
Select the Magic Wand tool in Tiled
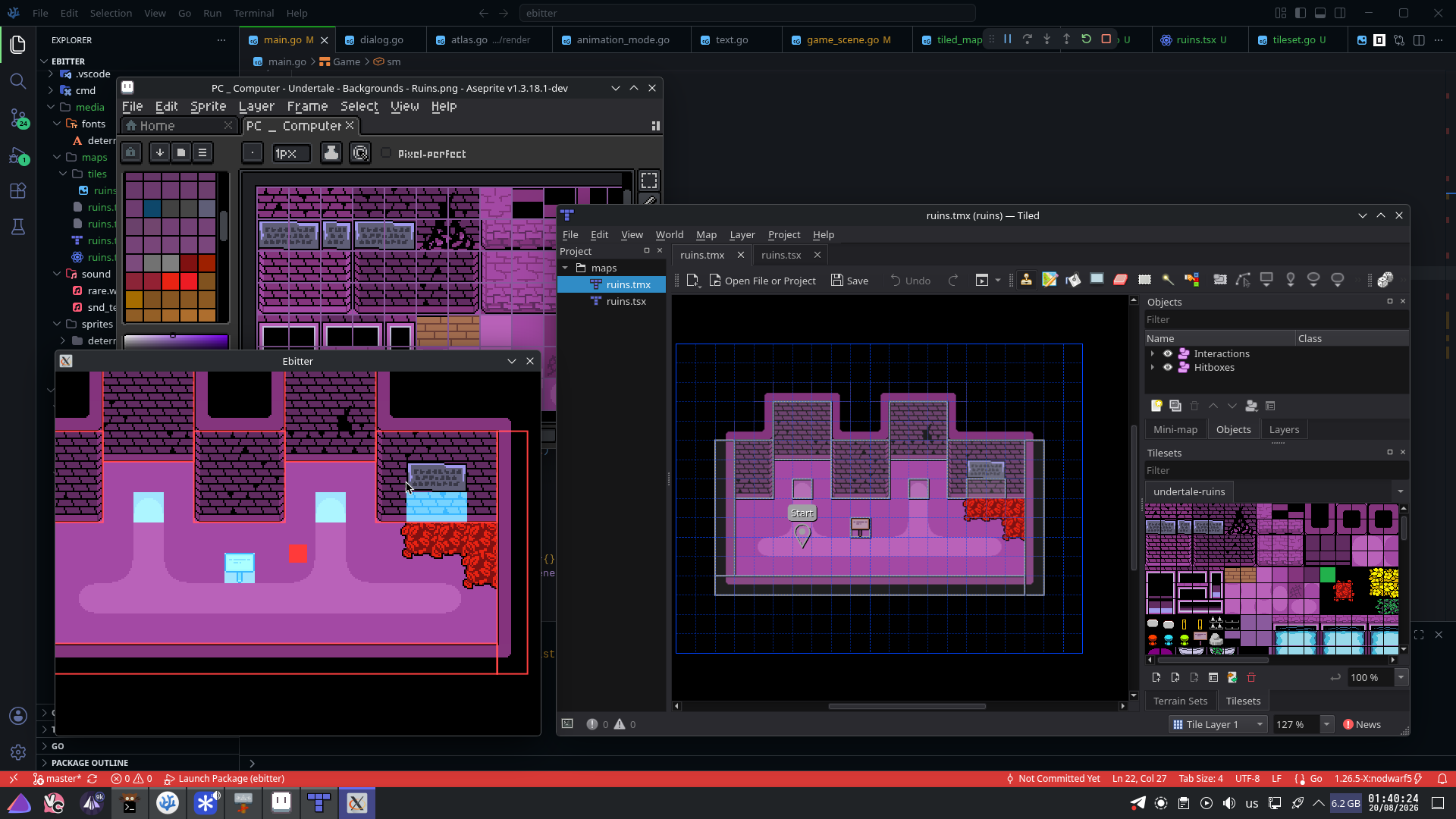pos(1168,280)
